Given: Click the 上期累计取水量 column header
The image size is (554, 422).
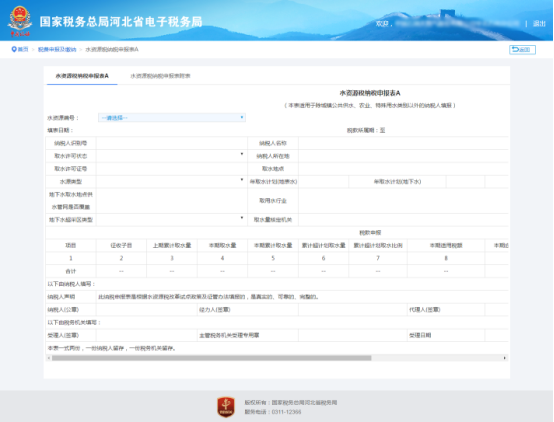Looking at the screenshot, I should click(x=172, y=245).
